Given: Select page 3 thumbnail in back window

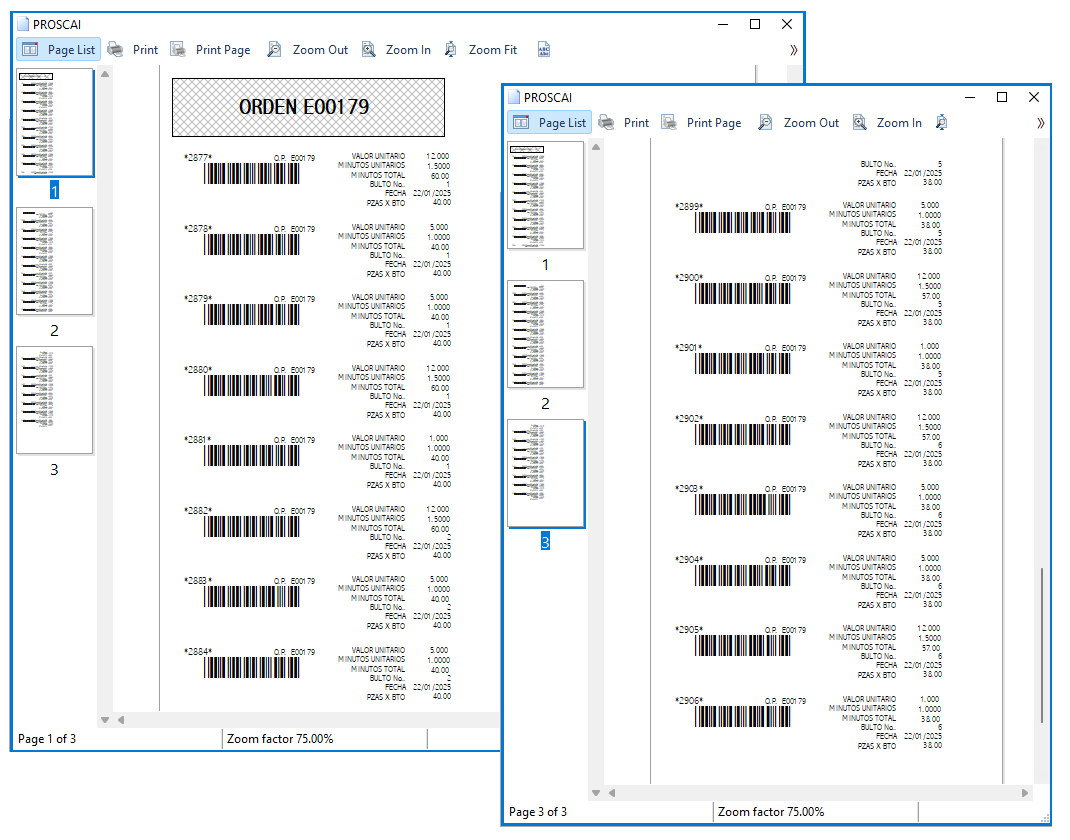Looking at the screenshot, I should click(55, 400).
